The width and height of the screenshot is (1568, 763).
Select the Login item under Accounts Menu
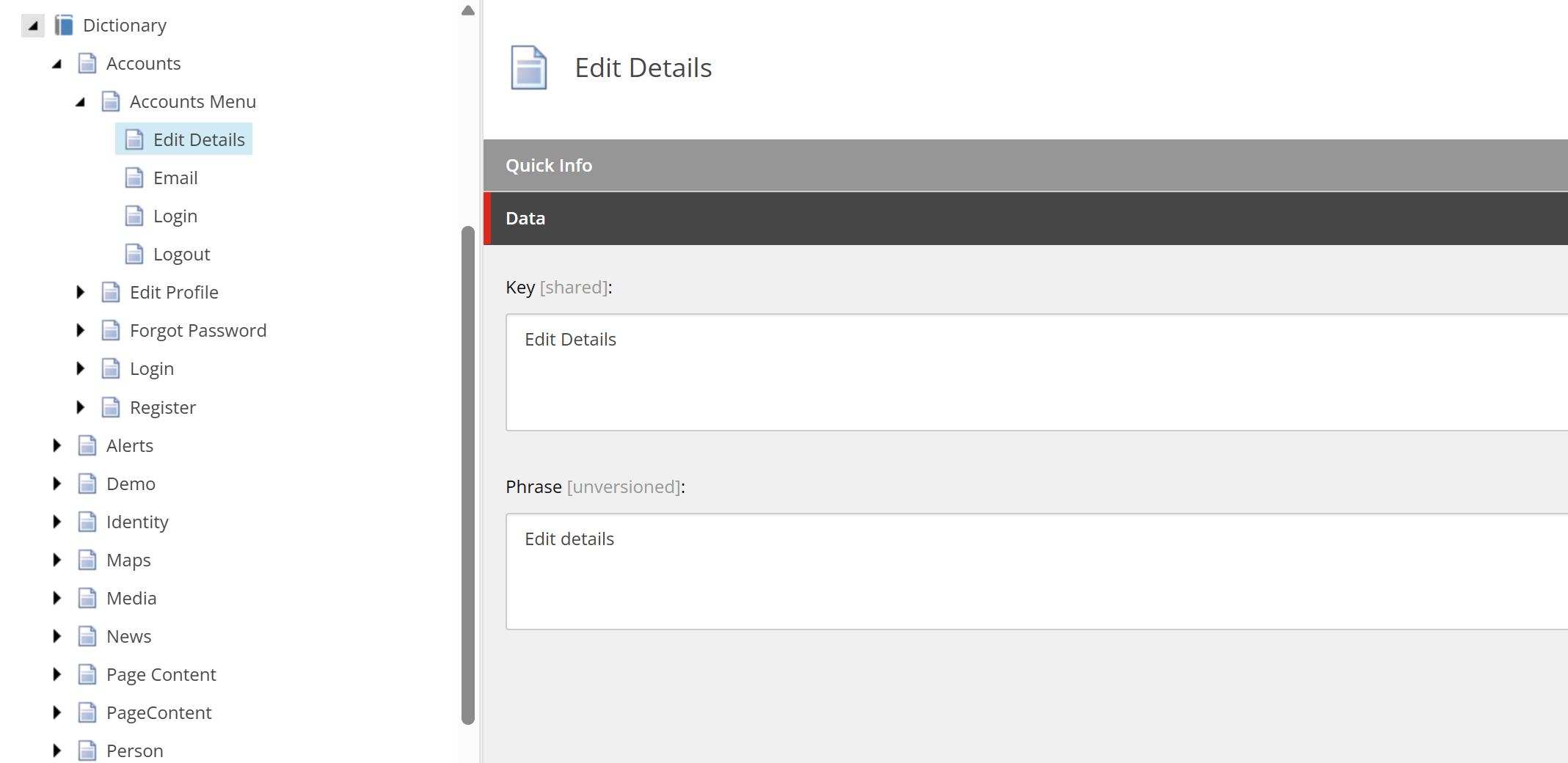point(175,216)
